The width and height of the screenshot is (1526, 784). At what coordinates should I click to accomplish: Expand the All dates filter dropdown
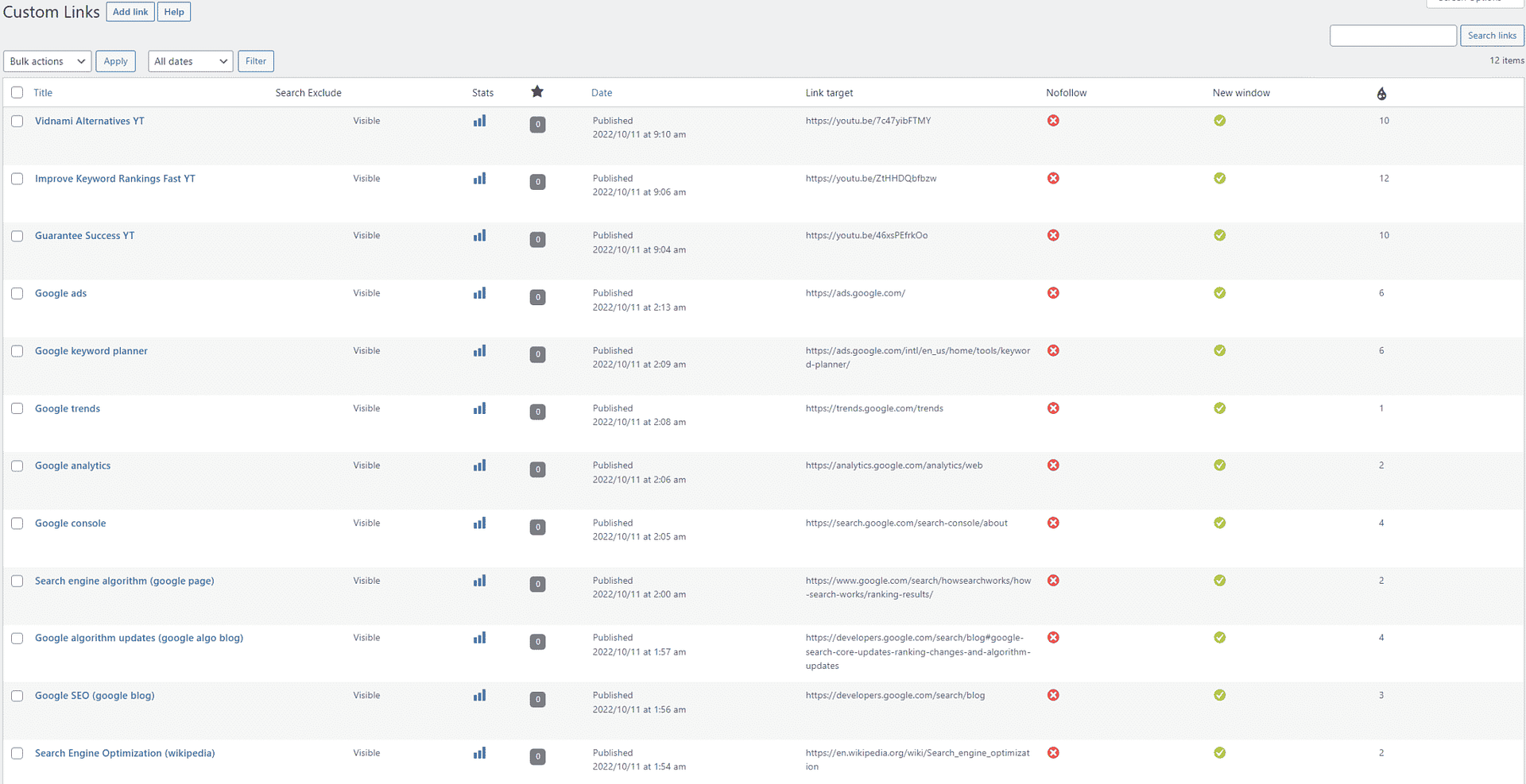point(190,61)
